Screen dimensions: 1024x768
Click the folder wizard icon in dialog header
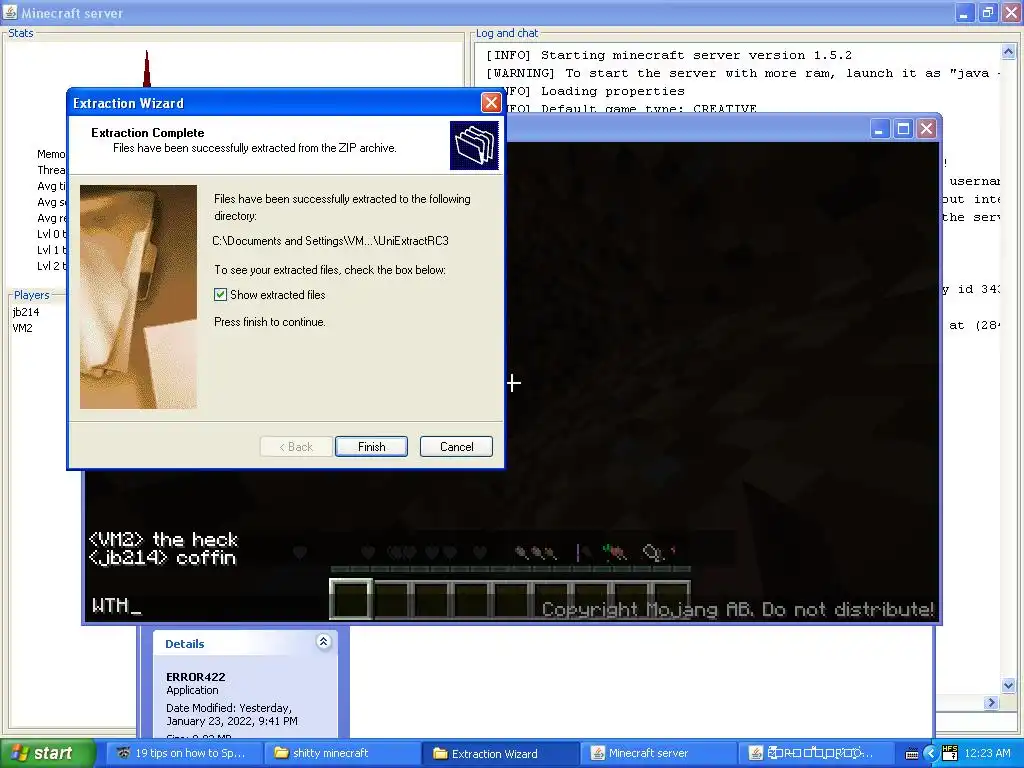tap(474, 145)
